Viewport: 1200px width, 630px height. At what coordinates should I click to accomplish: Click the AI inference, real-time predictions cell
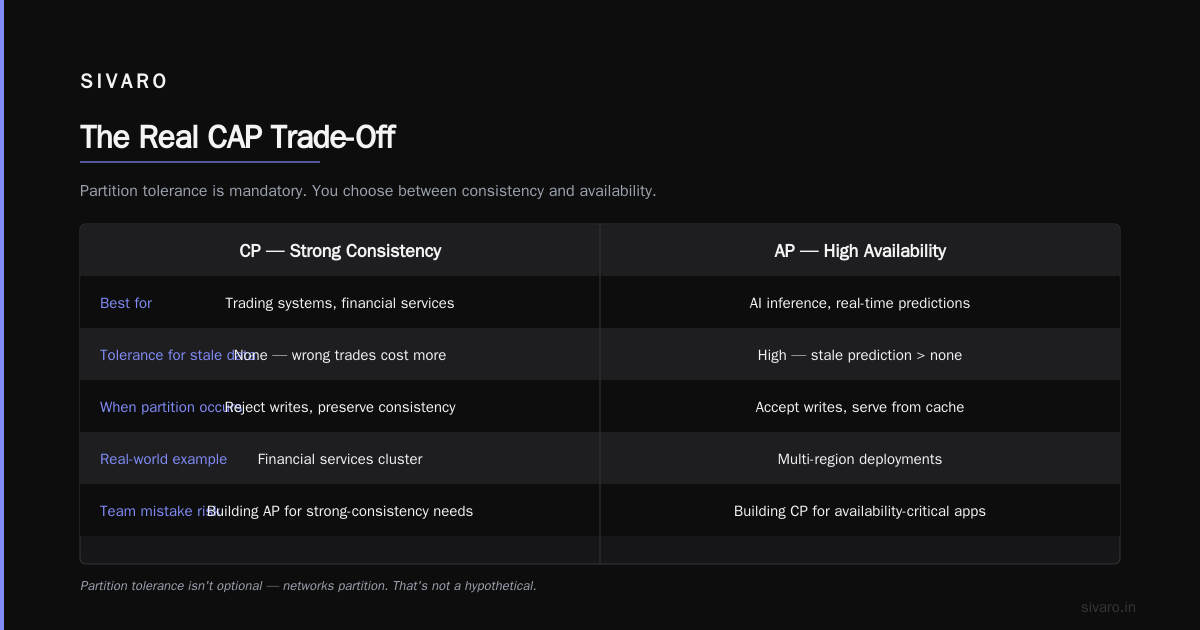(x=860, y=303)
